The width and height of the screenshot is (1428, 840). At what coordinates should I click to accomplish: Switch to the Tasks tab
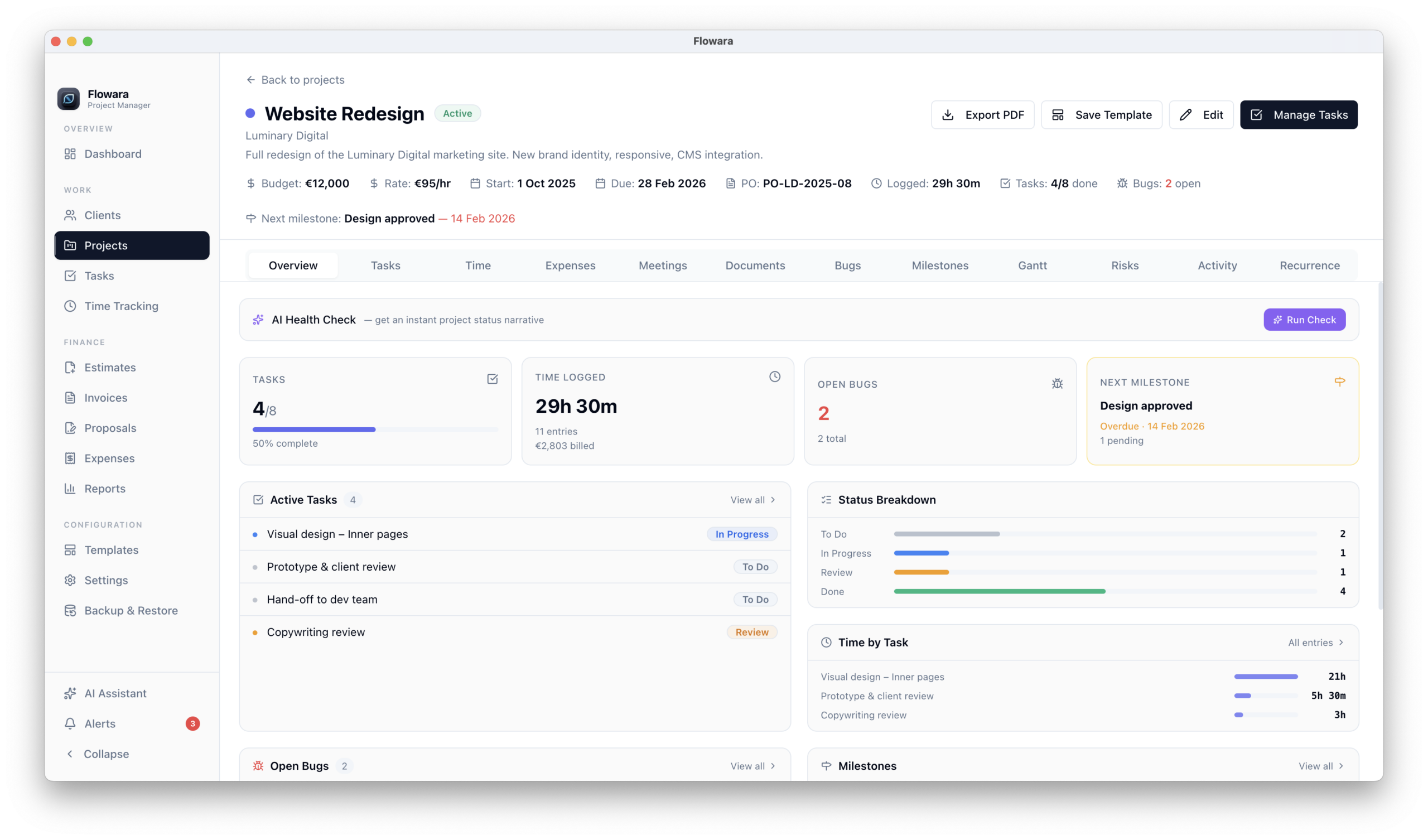(x=385, y=265)
